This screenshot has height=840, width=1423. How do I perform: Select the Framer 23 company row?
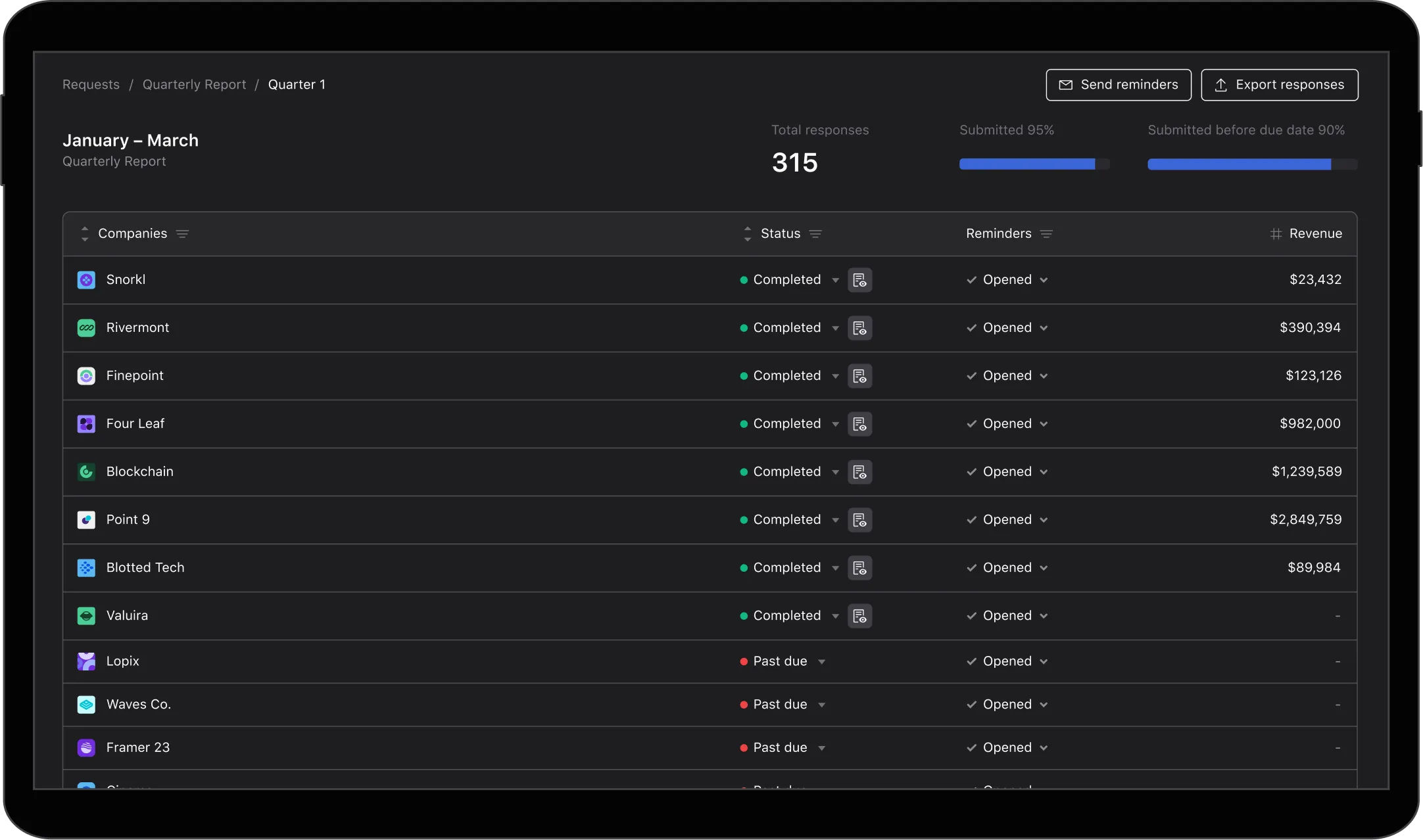click(x=710, y=748)
